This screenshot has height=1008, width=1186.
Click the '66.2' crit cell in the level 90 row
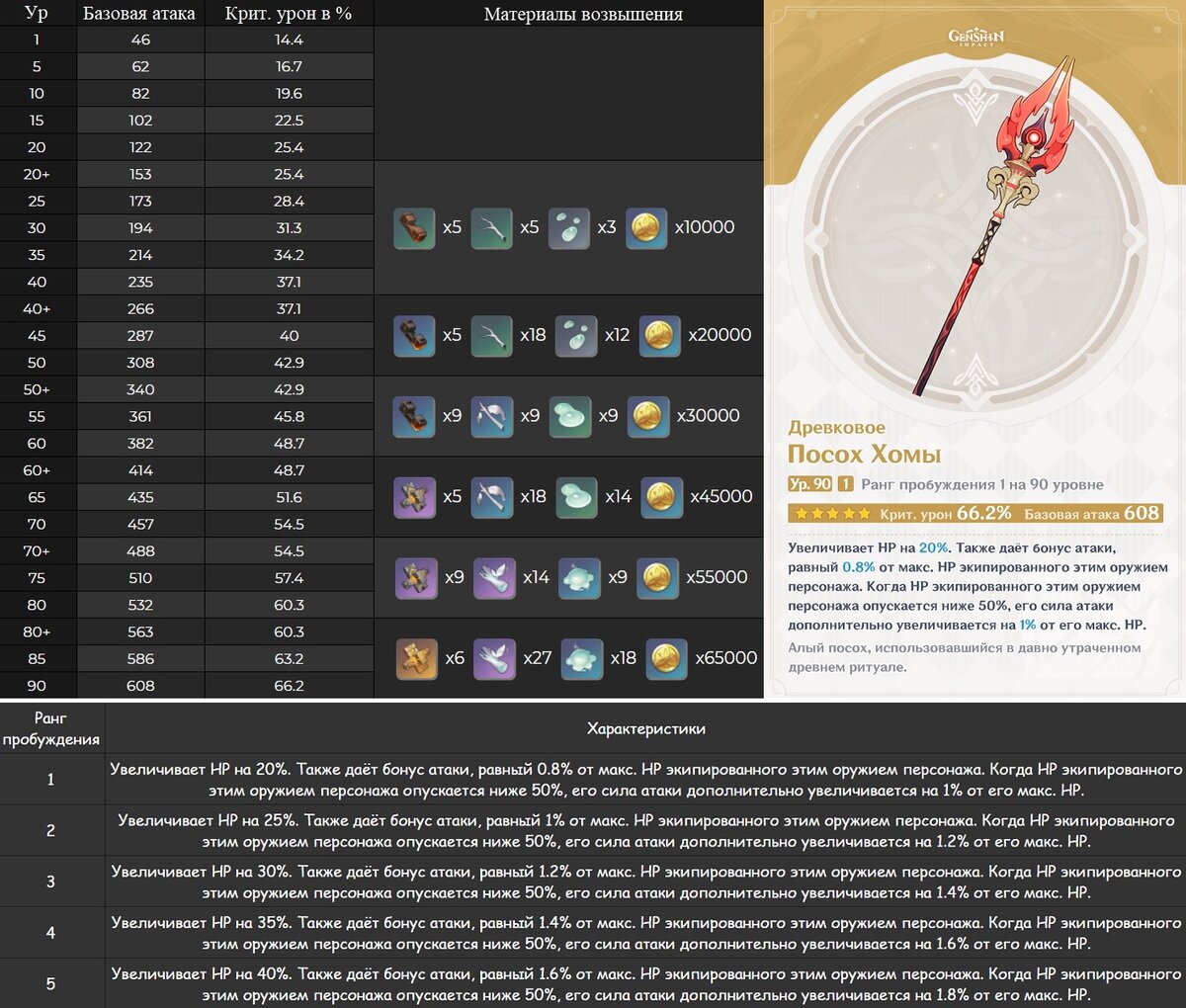[x=289, y=685]
